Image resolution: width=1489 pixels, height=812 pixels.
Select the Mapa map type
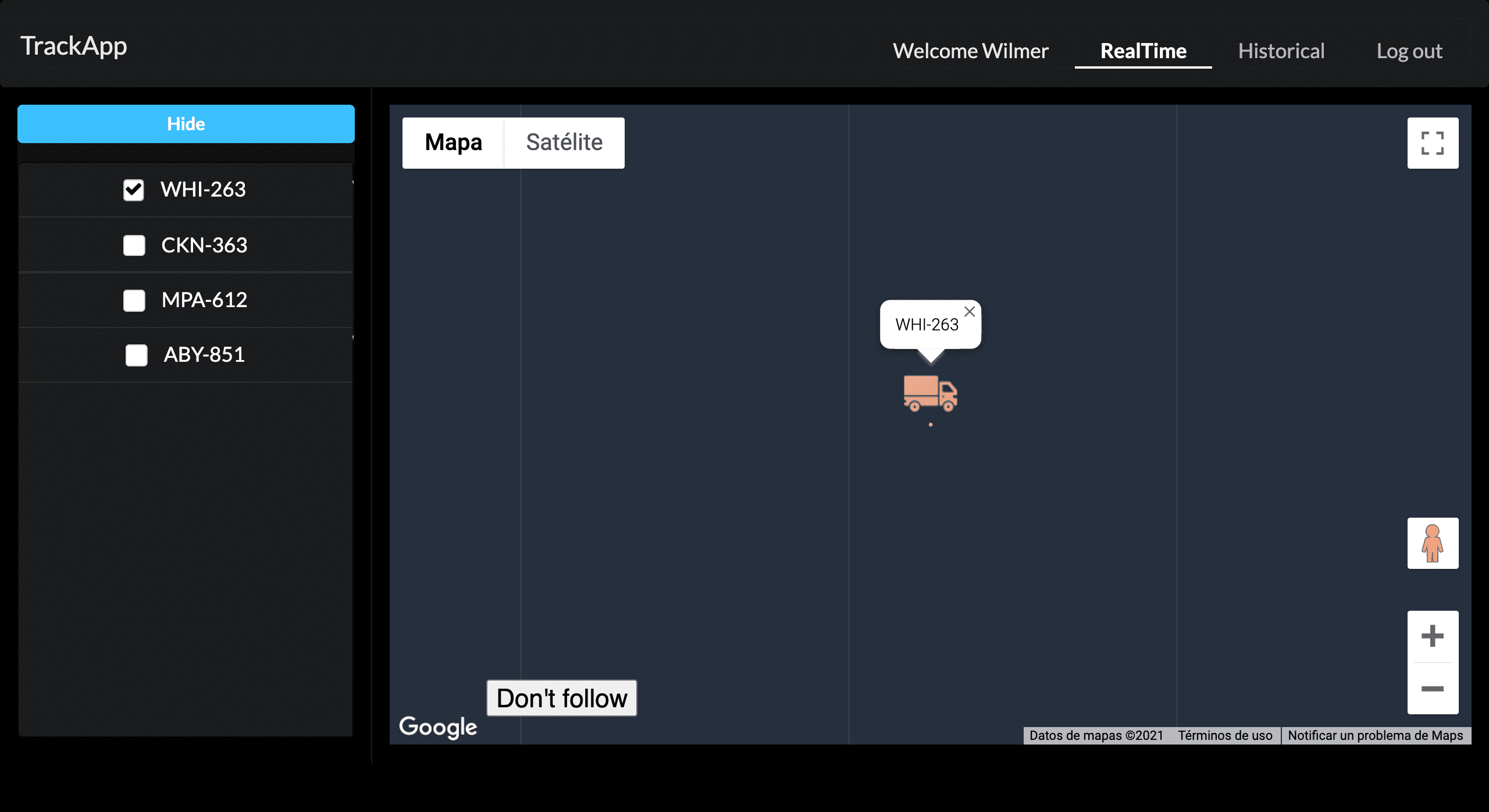pos(453,143)
